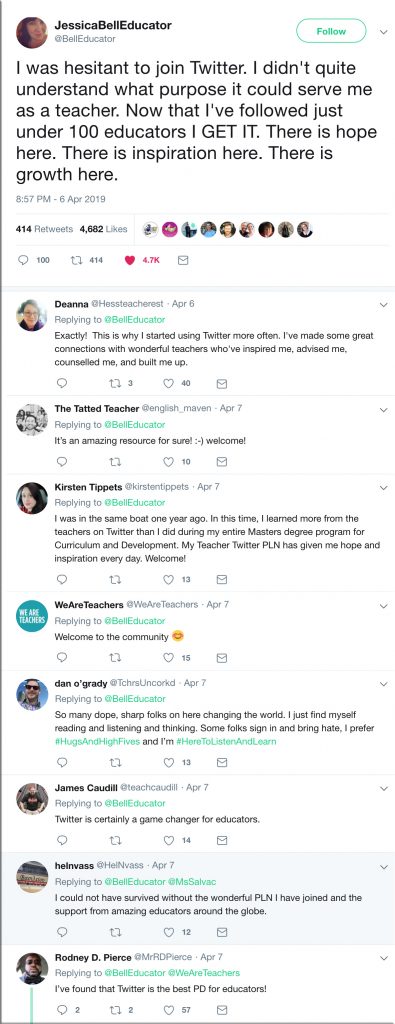Open the 4,682 Likes list
Screen dimensions: 395x1024
103,229
